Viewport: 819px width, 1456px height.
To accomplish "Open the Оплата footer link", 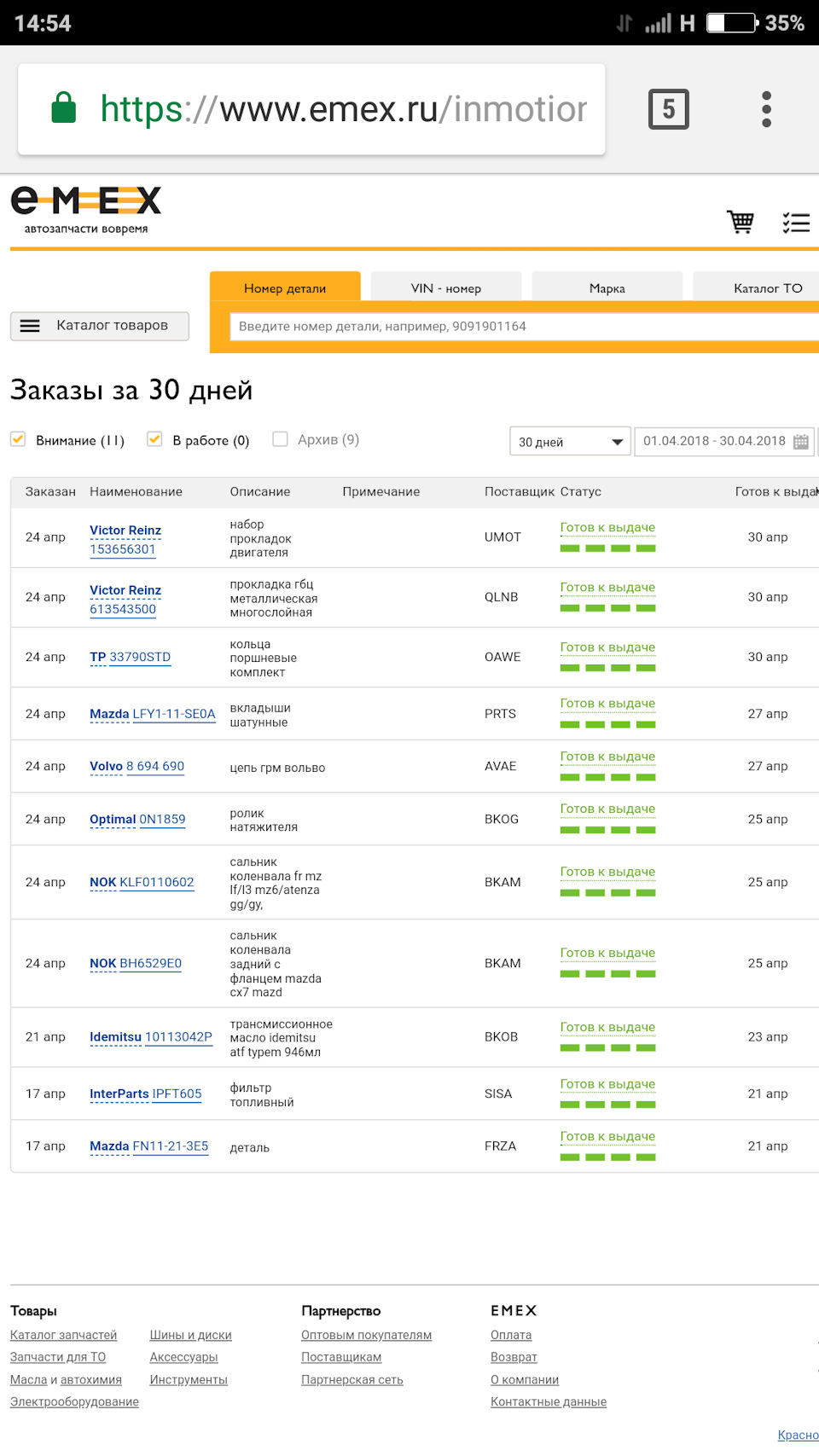I will click(x=511, y=1335).
